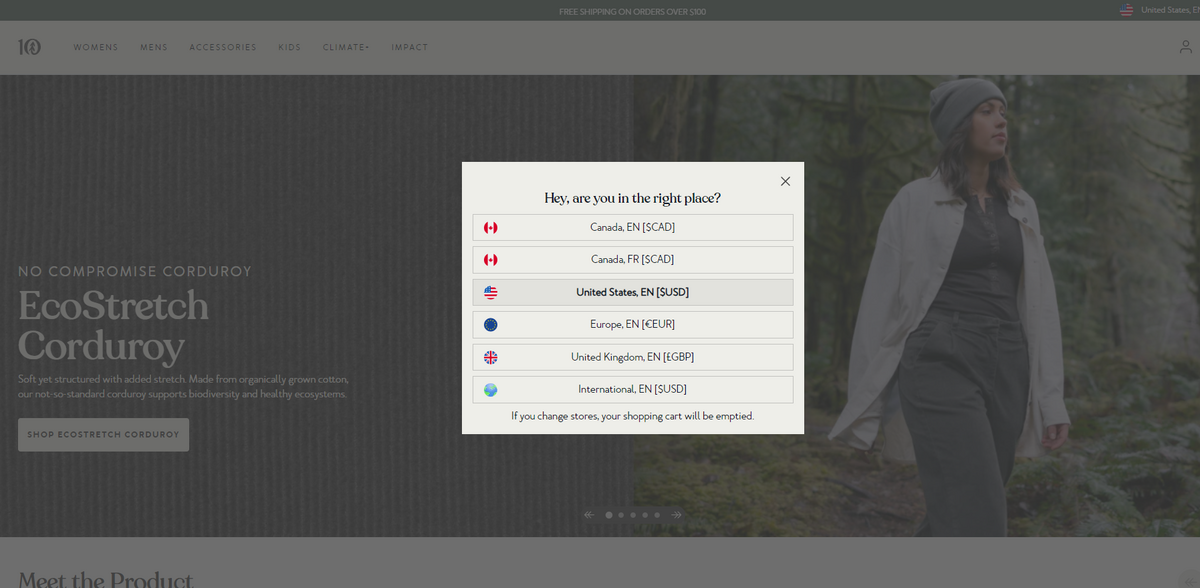The image size is (1200, 588).
Task: Open the ACCESSORIES menu
Action: (223, 47)
